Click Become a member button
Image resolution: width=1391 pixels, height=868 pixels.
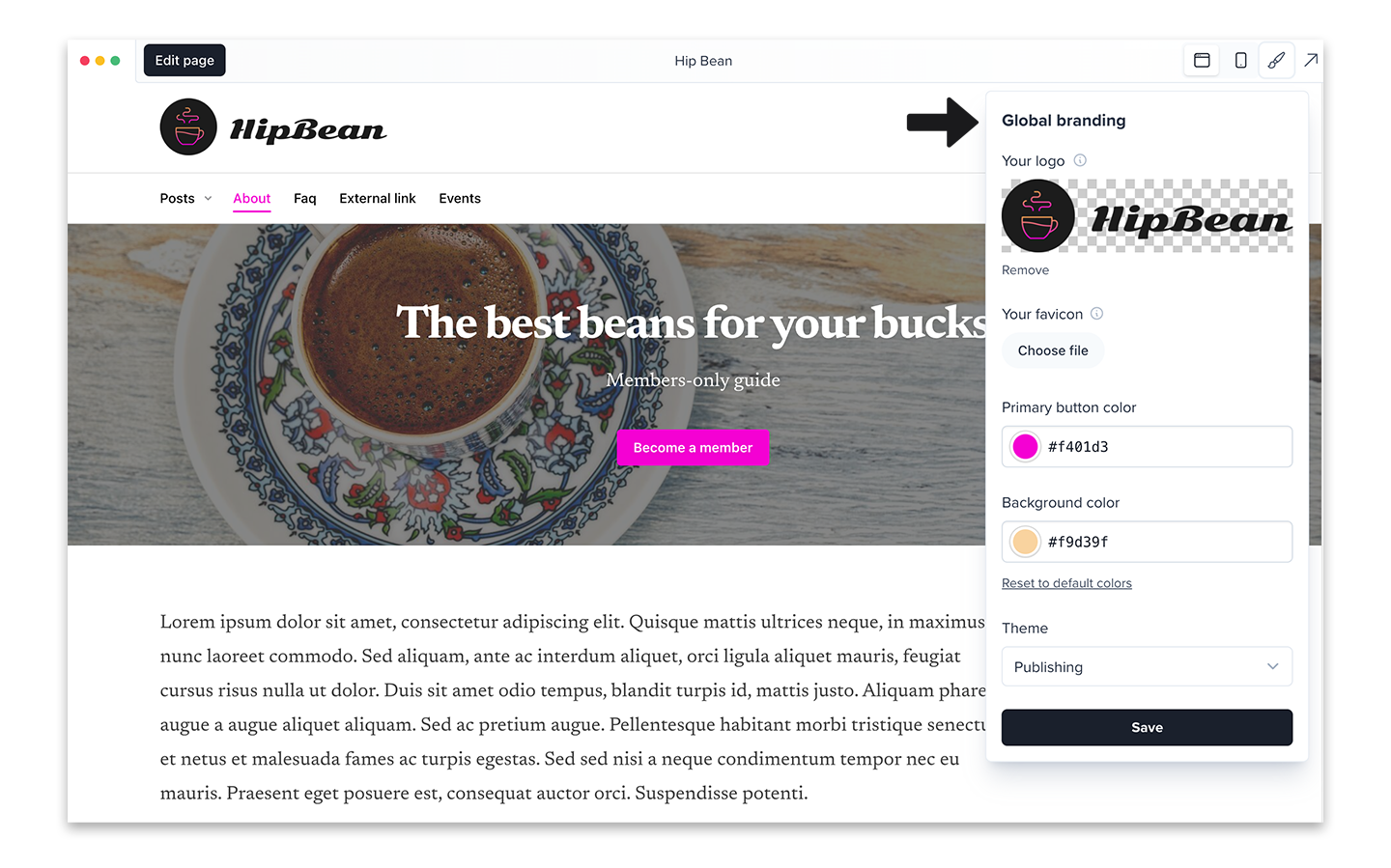coord(693,448)
